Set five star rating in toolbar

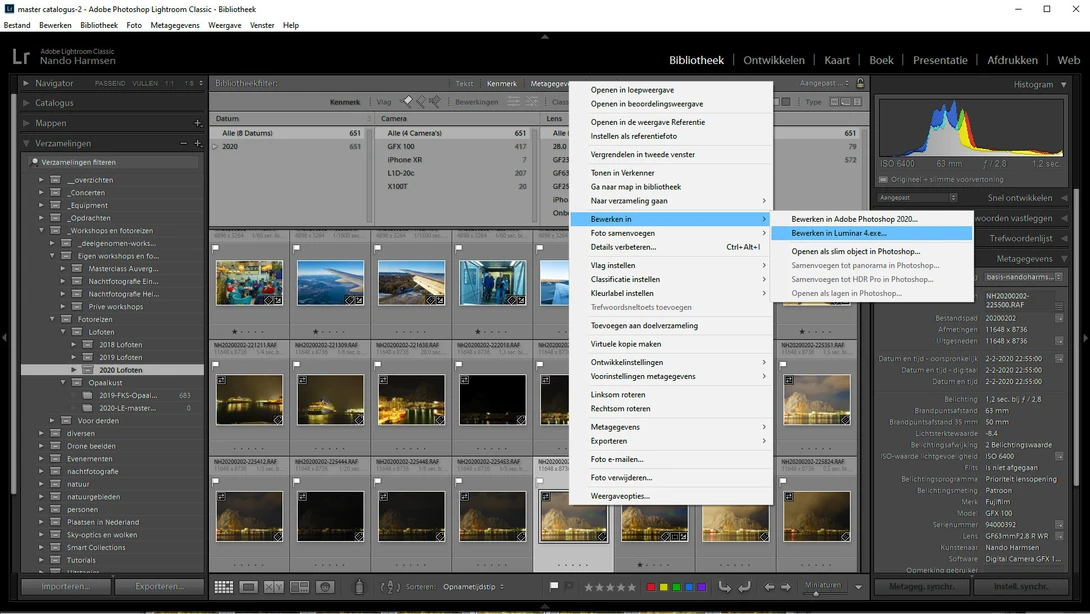631,587
